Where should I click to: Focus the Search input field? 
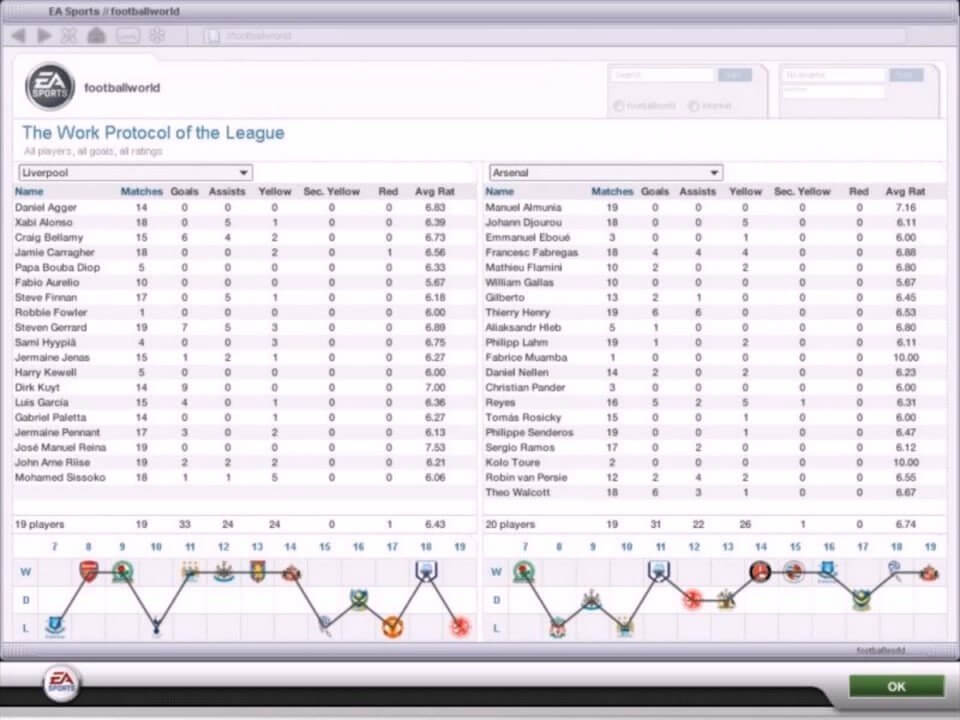662,75
